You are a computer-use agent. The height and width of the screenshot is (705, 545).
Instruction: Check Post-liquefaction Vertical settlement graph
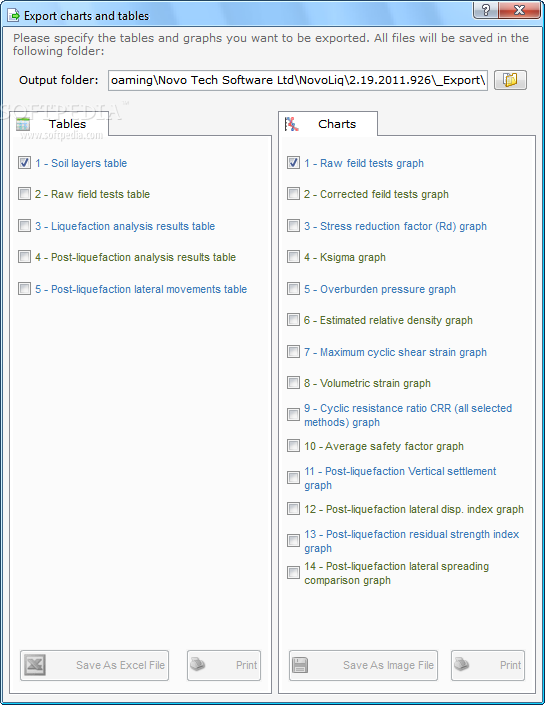point(293,477)
